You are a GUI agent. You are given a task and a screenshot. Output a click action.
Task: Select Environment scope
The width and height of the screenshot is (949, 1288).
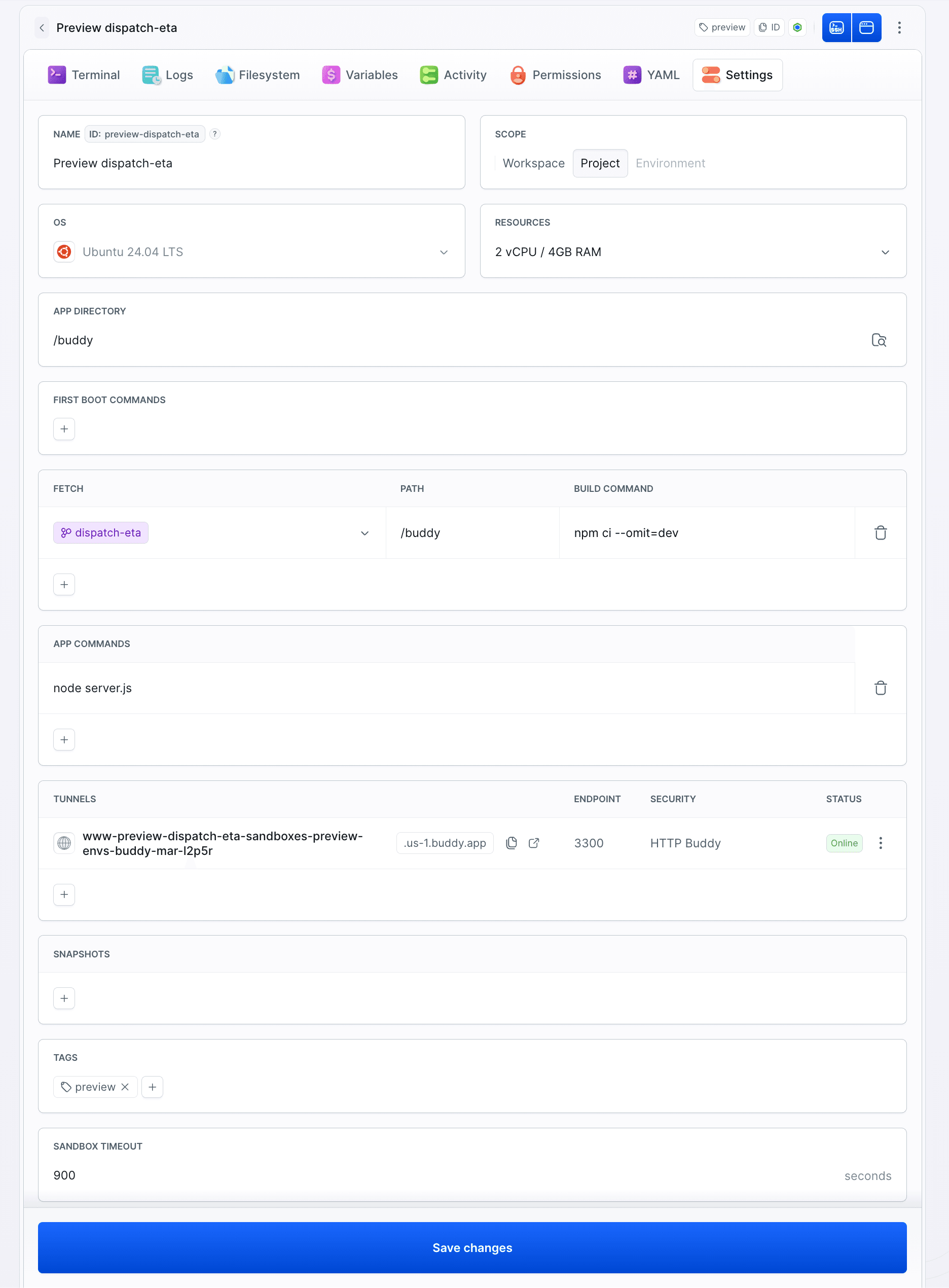[x=670, y=163]
